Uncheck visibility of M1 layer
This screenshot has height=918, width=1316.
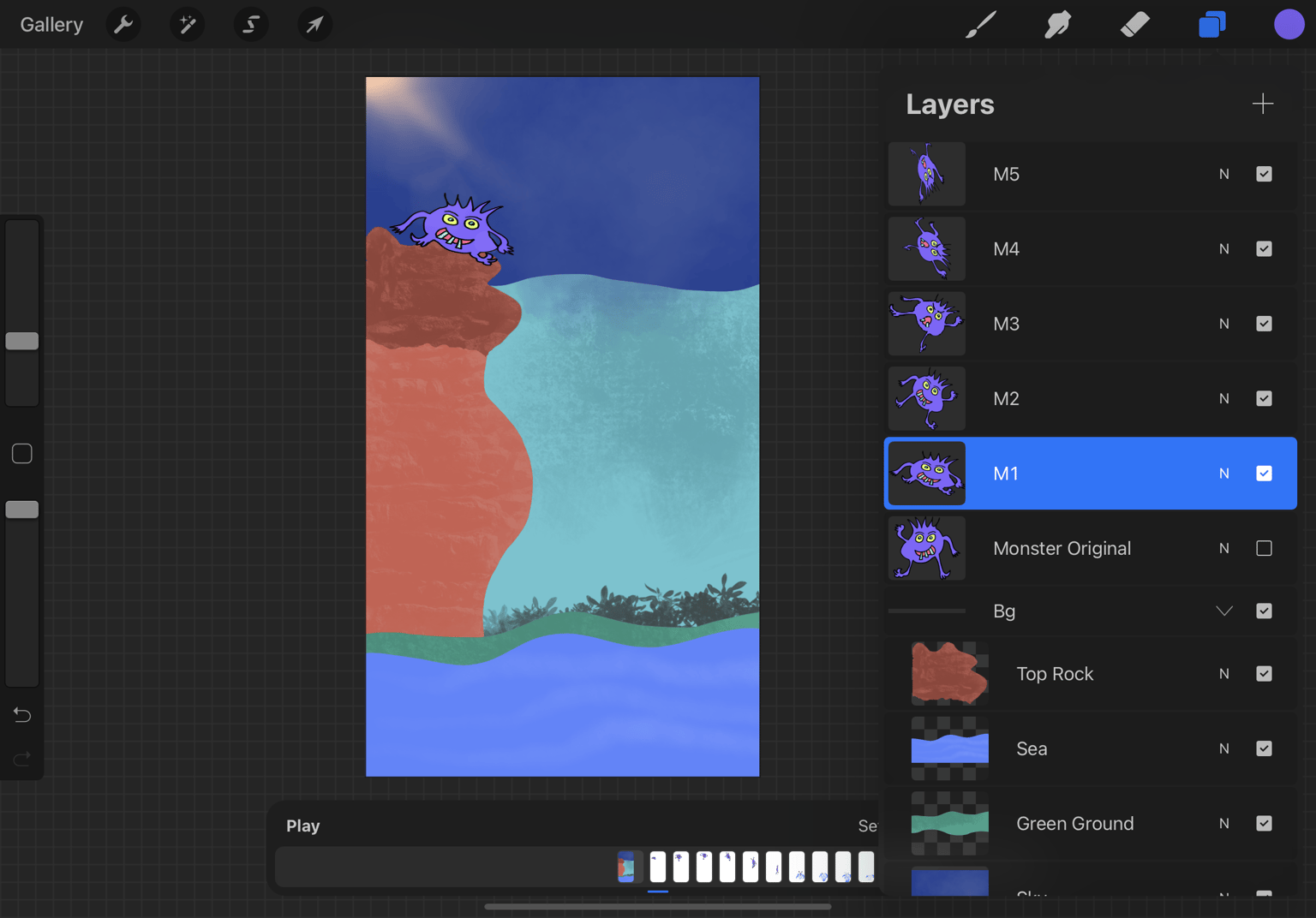(1264, 474)
